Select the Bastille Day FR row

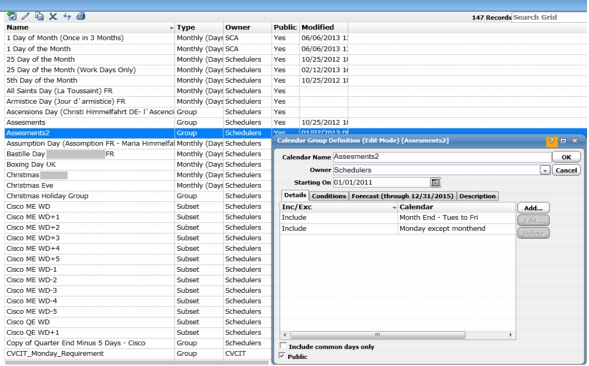coord(138,154)
